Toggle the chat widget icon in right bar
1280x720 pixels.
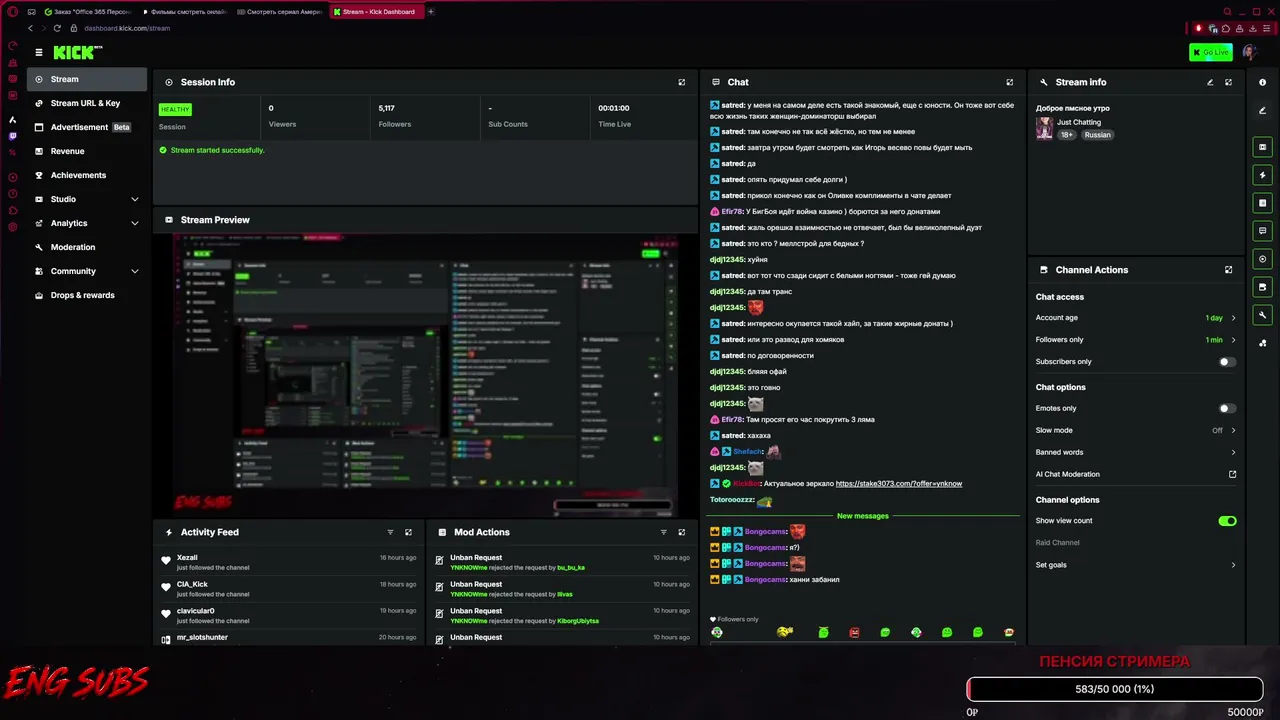click(1262, 231)
